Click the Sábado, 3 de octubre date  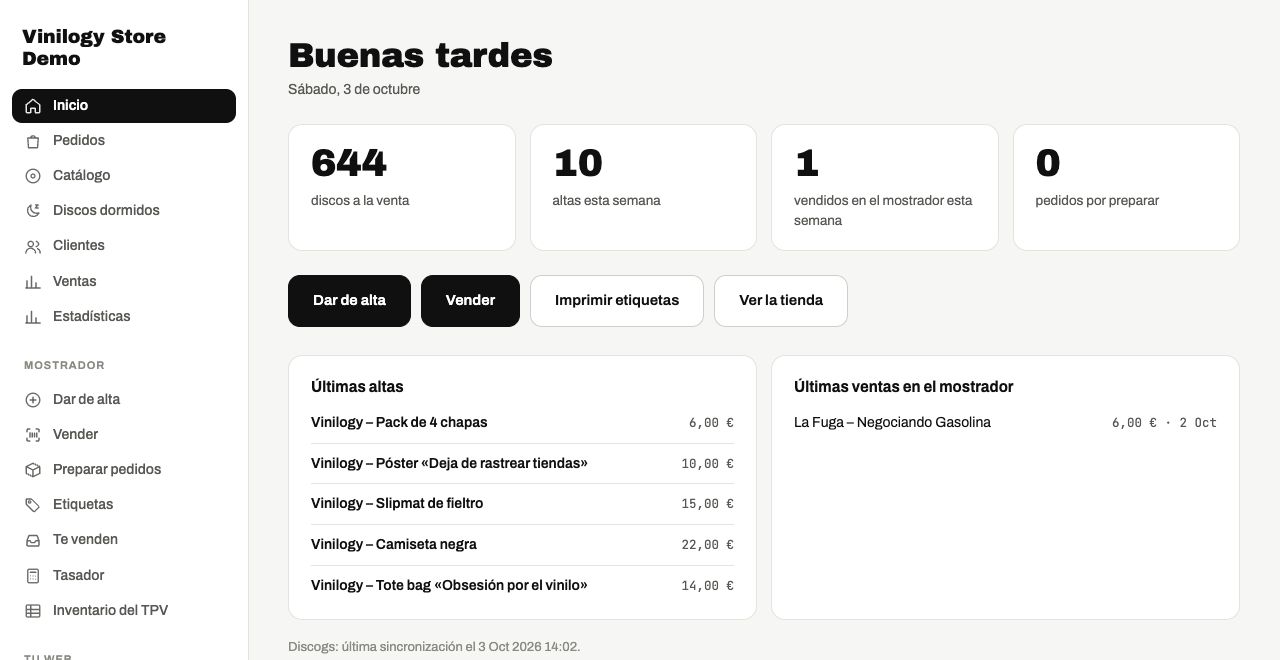tap(354, 90)
